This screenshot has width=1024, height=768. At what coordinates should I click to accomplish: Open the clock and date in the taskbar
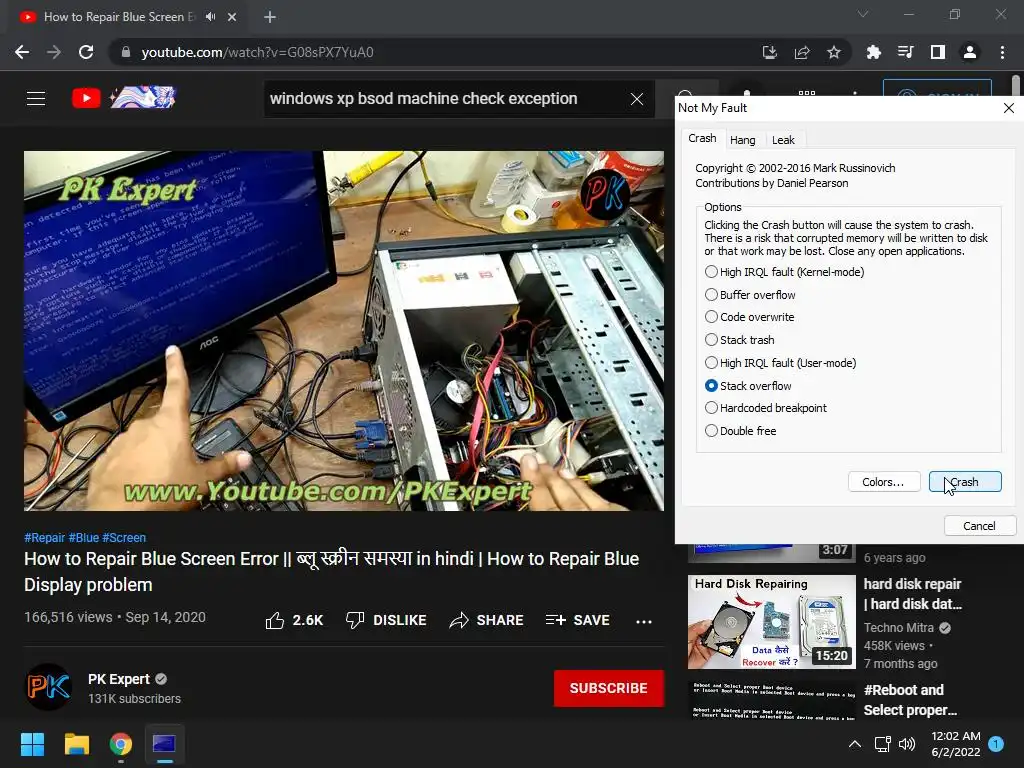coord(955,744)
